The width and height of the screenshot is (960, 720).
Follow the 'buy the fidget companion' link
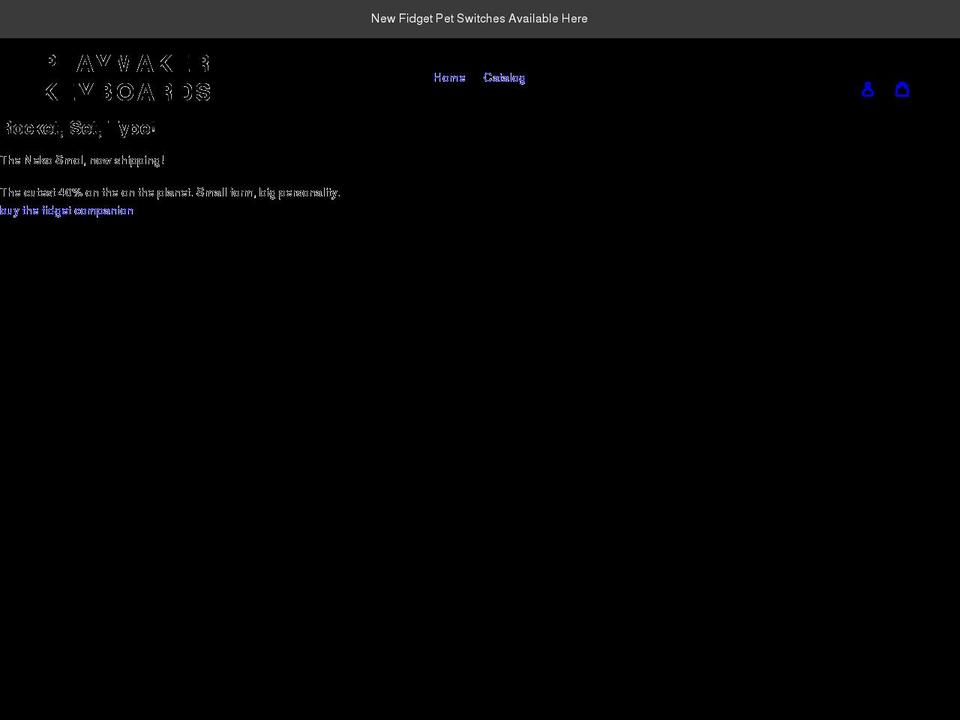67,210
